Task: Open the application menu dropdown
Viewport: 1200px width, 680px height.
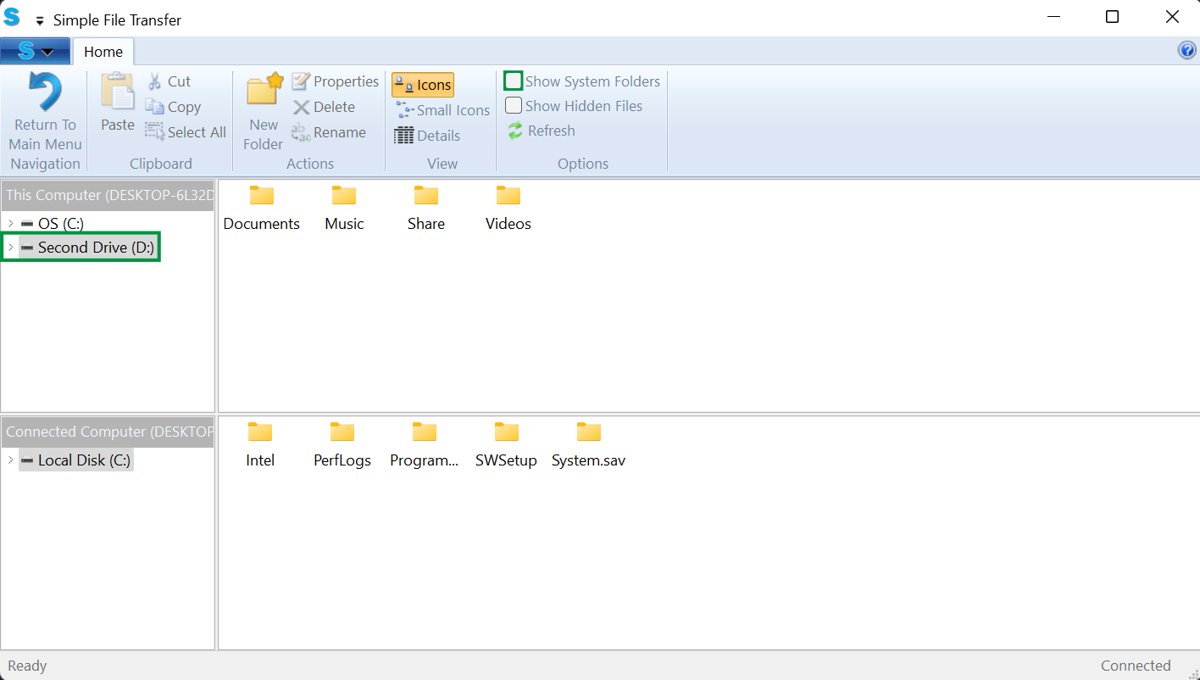Action: [36, 49]
